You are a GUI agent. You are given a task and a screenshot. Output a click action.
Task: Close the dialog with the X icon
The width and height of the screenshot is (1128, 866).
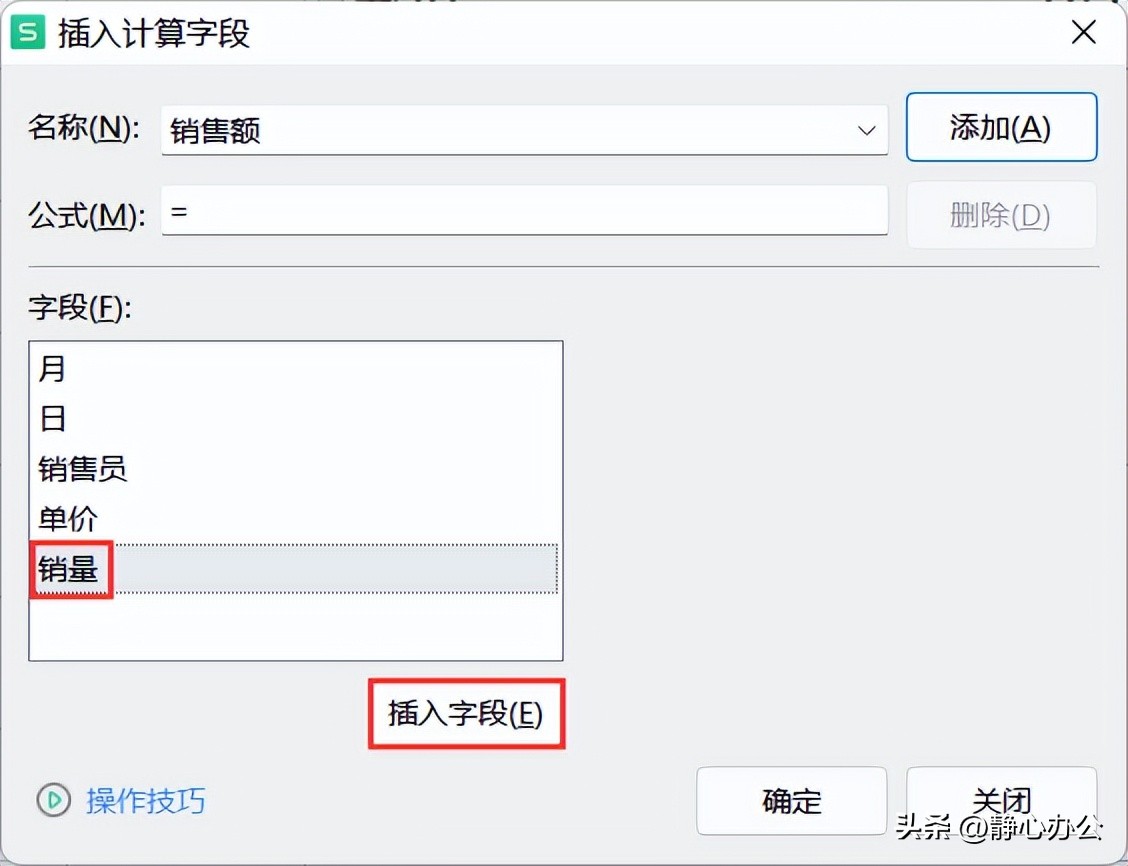(x=1083, y=32)
